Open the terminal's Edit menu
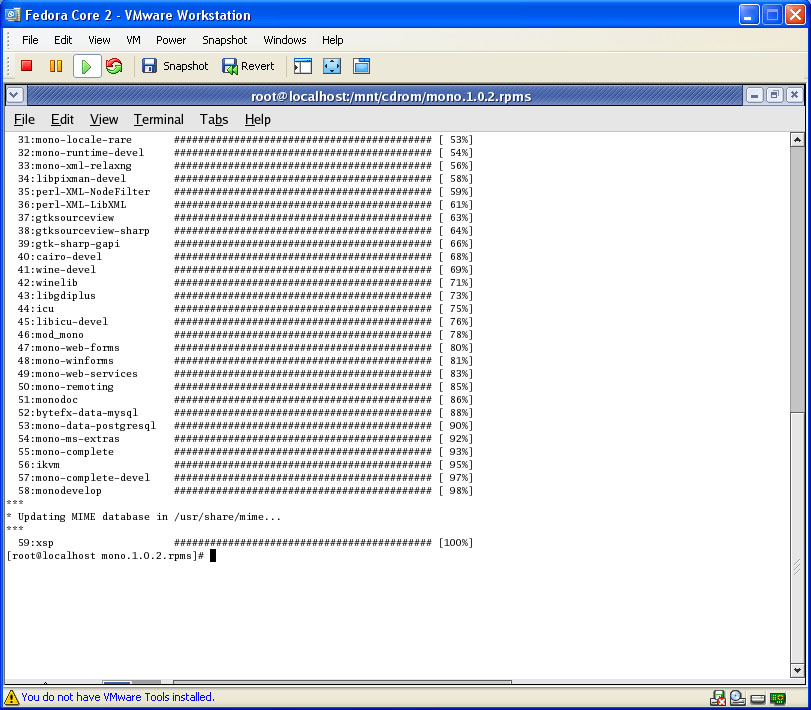Viewport: 811px width, 710px height. tap(62, 119)
